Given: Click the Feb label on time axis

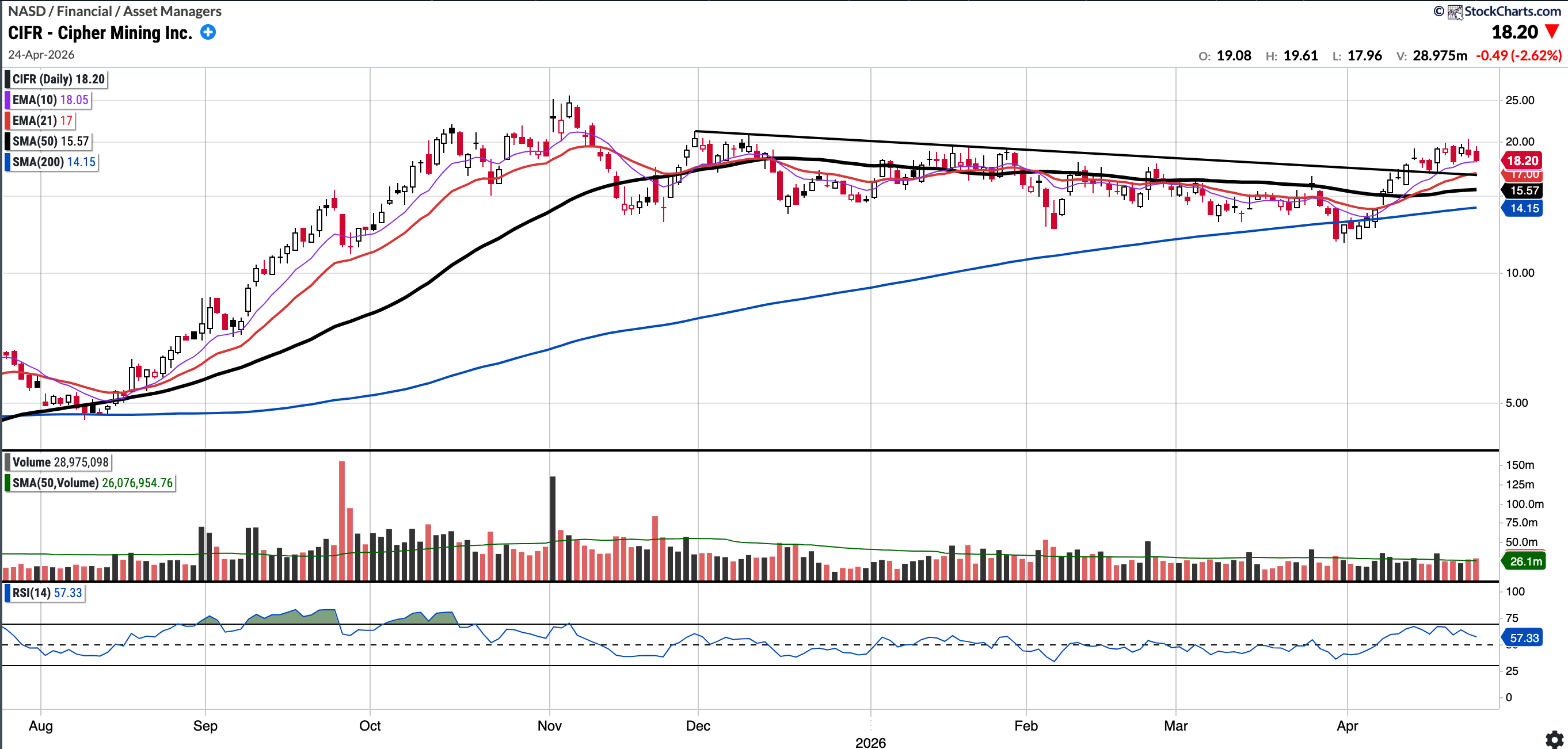Looking at the screenshot, I should click(1026, 725).
